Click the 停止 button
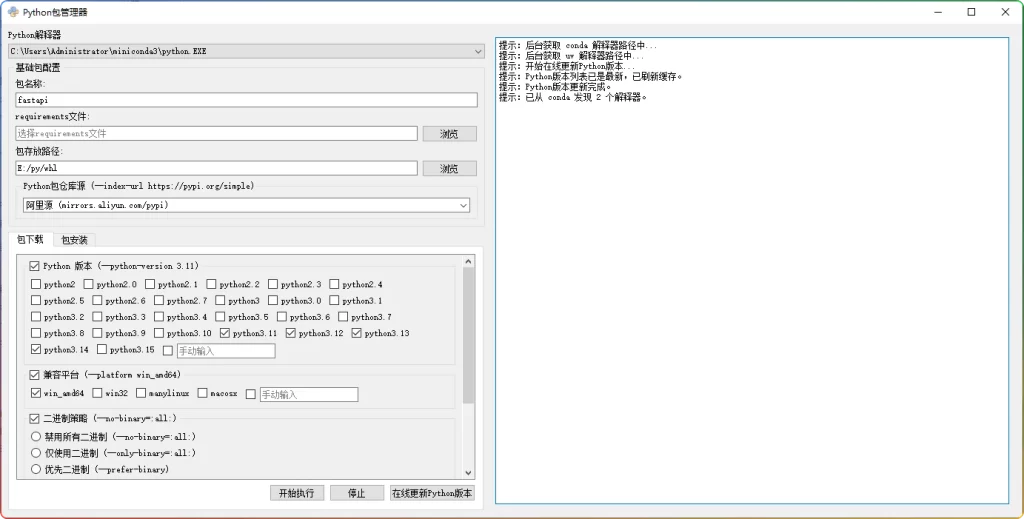 click(357, 493)
